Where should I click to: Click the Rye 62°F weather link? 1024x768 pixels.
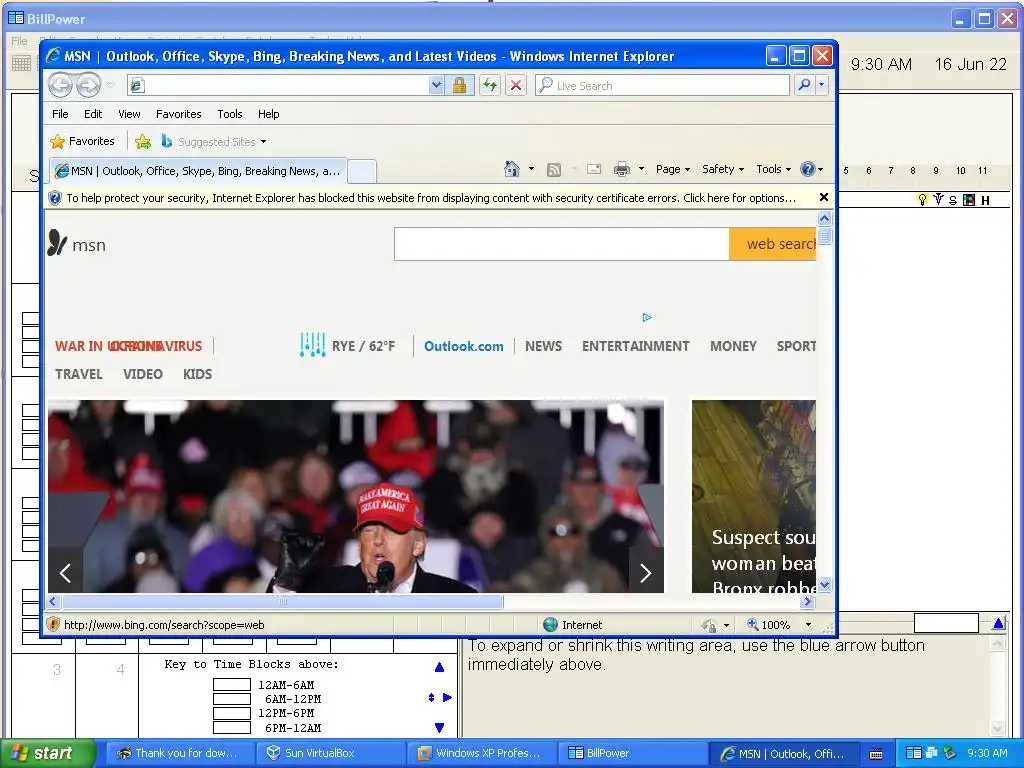pos(347,345)
